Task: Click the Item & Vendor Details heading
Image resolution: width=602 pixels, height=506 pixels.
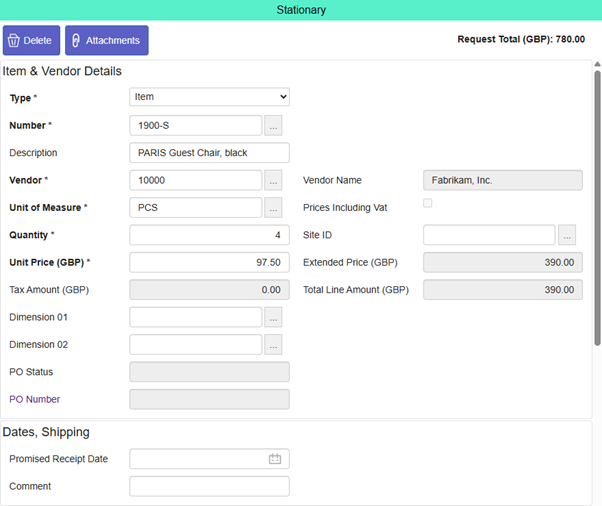Action: pos(62,71)
